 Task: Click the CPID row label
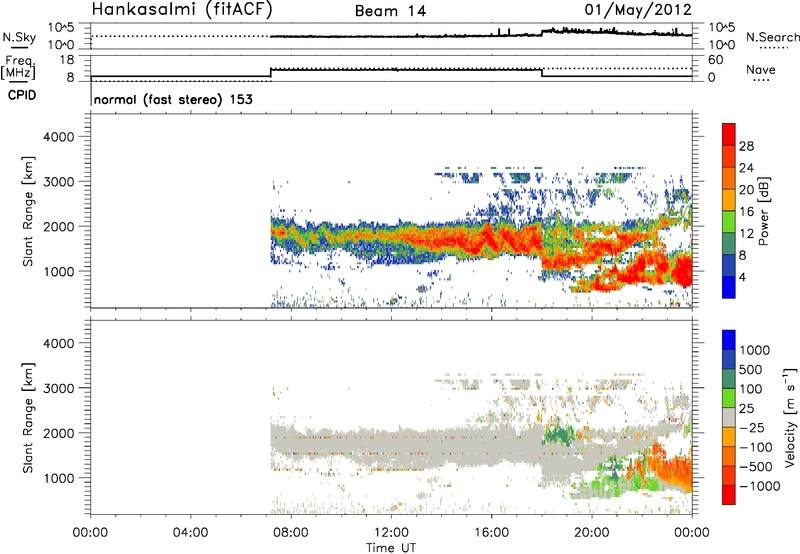pyautogui.click(x=22, y=95)
